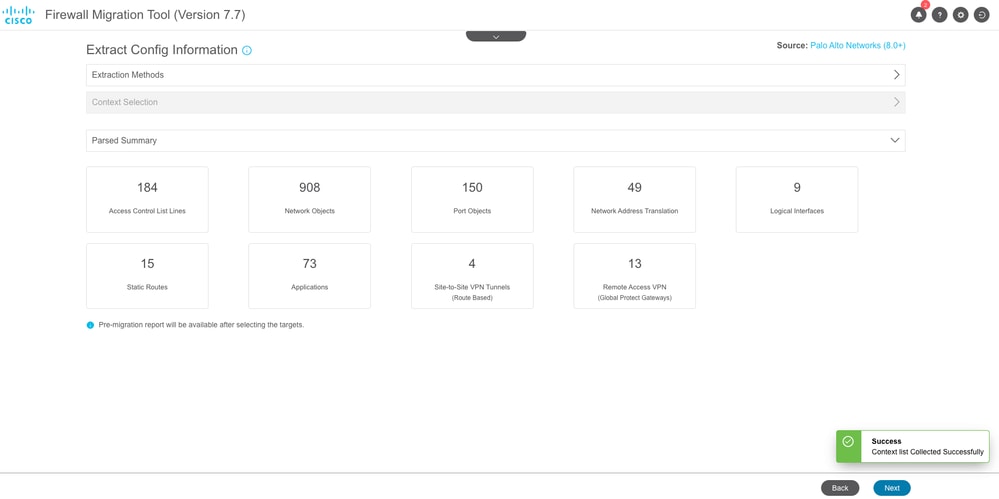Screen dimensions: 999x499
Task: Open the Palo Alto Networks (8.0+) source link
Action: pyautogui.click(x=858, y=46)
